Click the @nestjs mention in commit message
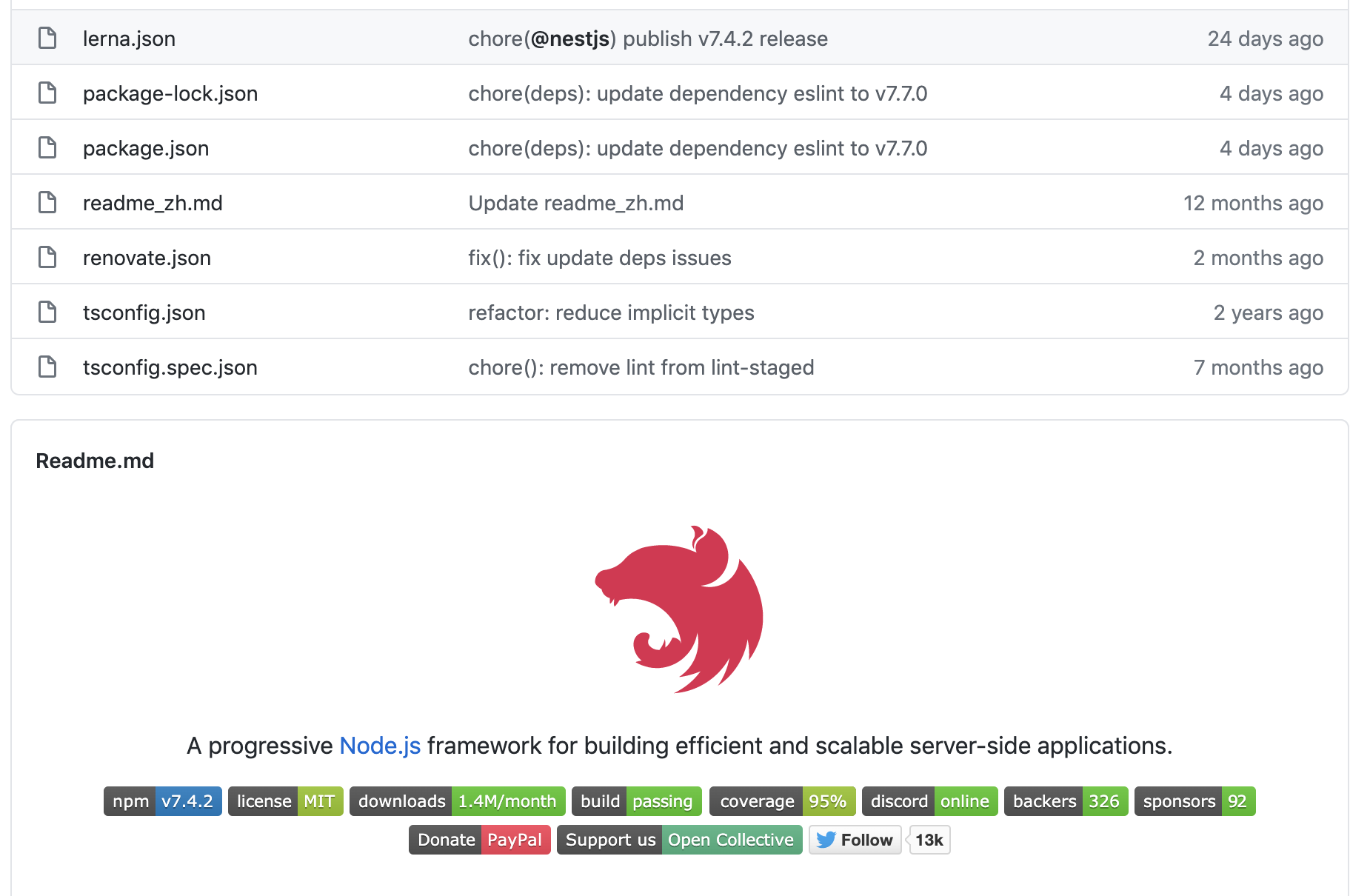 pos(570,39)
